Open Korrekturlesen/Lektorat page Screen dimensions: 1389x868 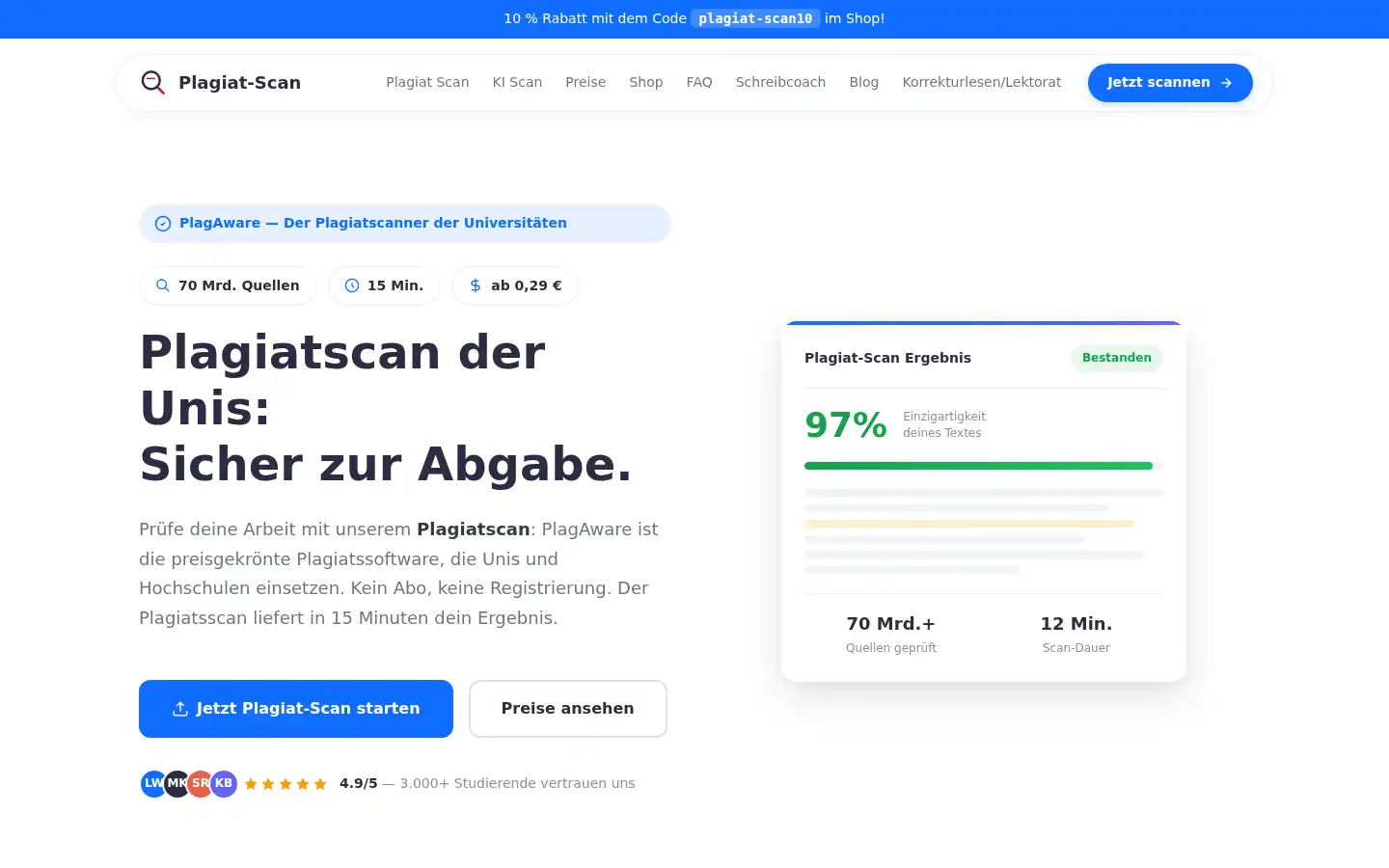982,82
